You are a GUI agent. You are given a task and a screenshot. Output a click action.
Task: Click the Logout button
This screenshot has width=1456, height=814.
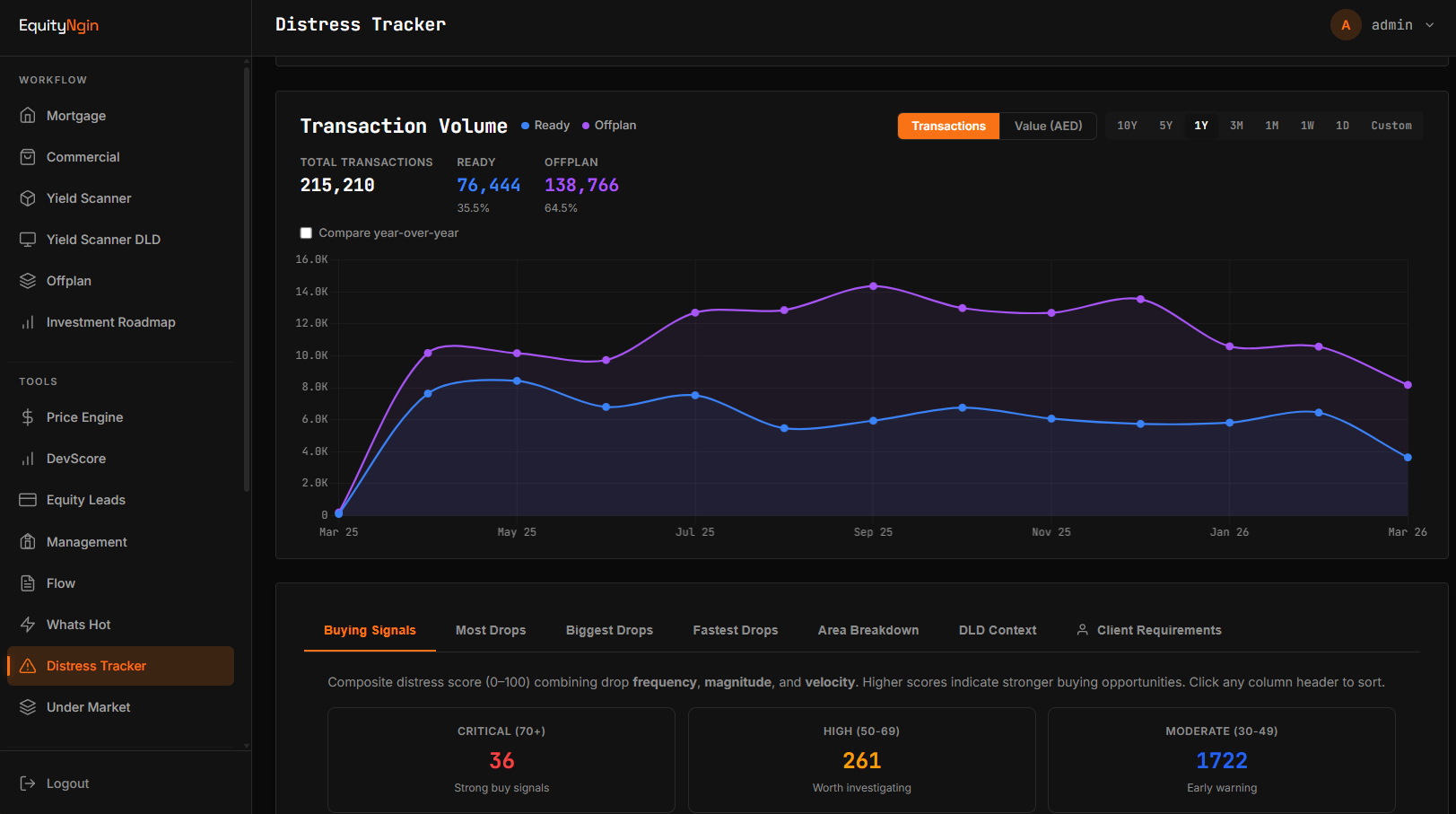tap(67, 783)
